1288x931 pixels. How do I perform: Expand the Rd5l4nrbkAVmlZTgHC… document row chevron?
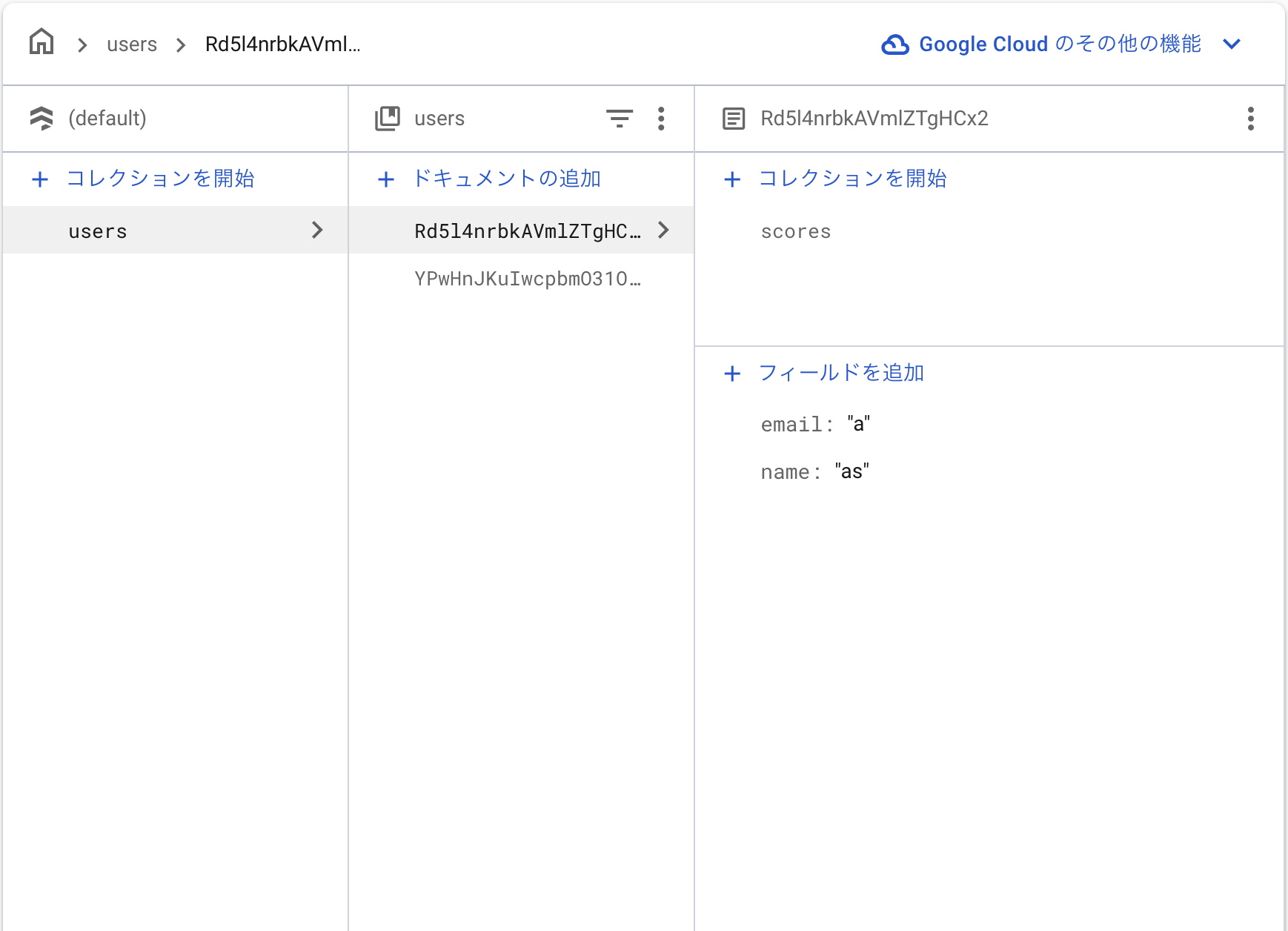(663, 230)
